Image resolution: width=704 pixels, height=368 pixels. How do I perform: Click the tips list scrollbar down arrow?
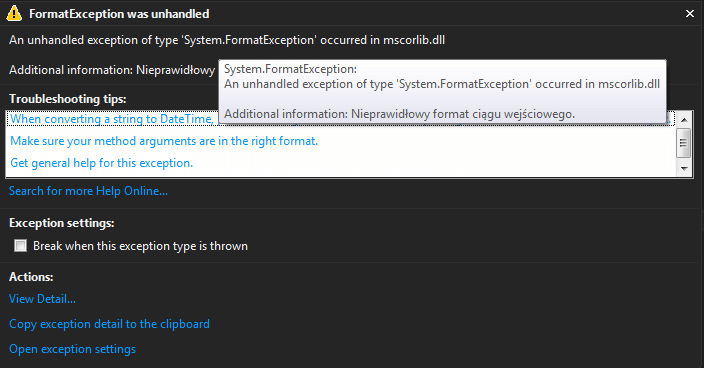(x=684, y=169)
